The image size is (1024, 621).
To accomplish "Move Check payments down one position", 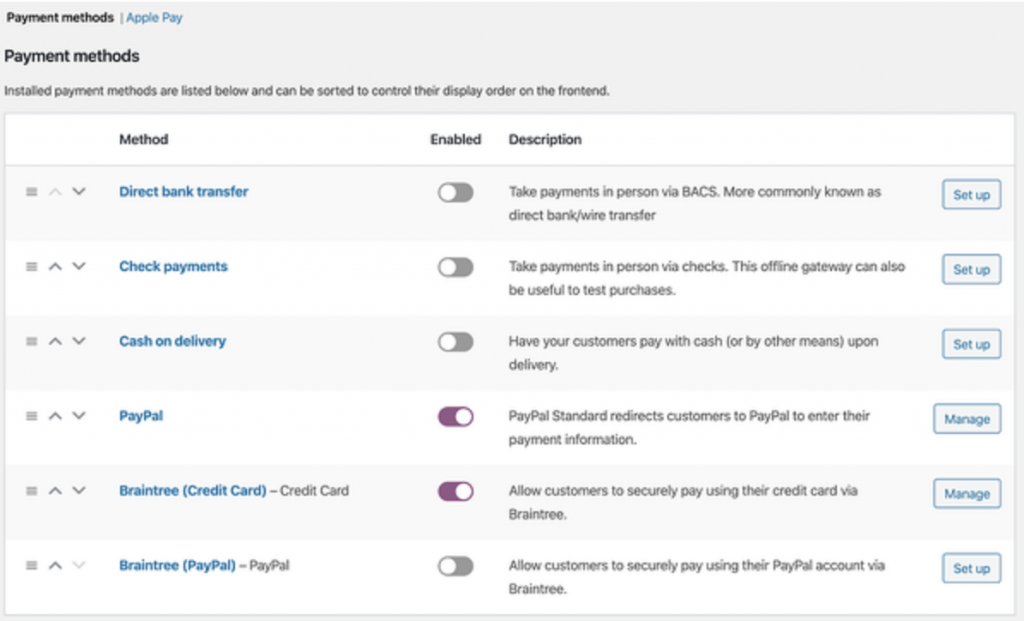I will click(79, 266).
